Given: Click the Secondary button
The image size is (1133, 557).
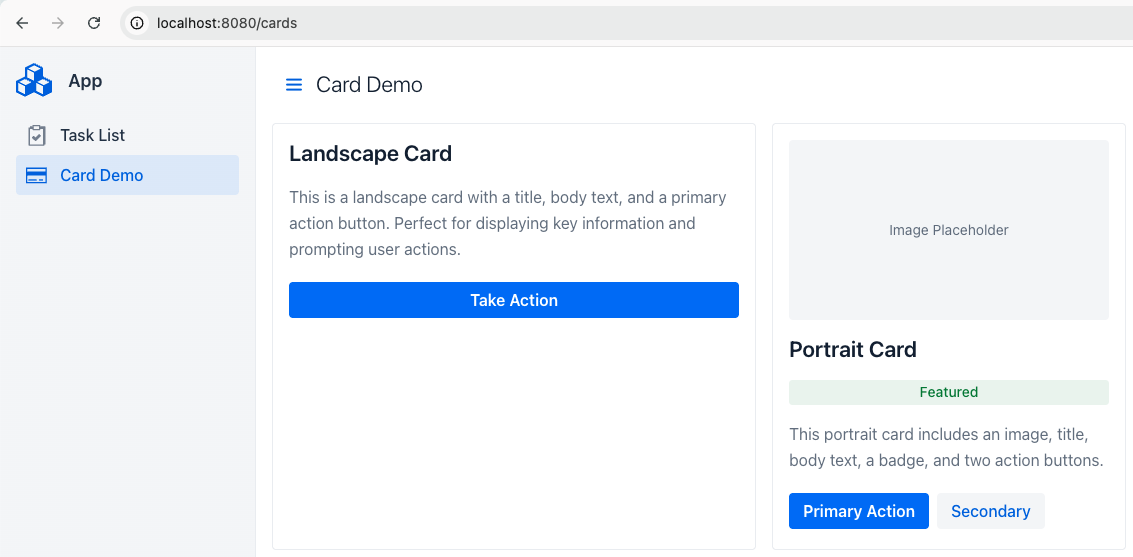Looking at the screenshot, I should pos(990,511).
